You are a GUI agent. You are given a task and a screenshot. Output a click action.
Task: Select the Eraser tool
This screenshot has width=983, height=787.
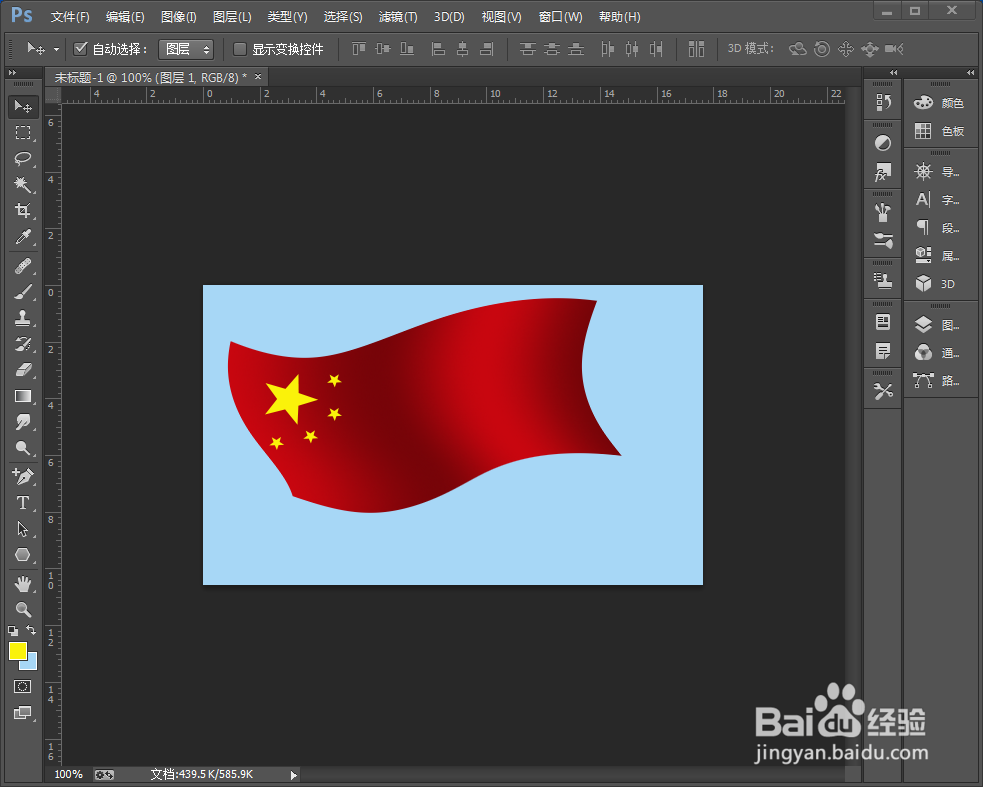23,370
